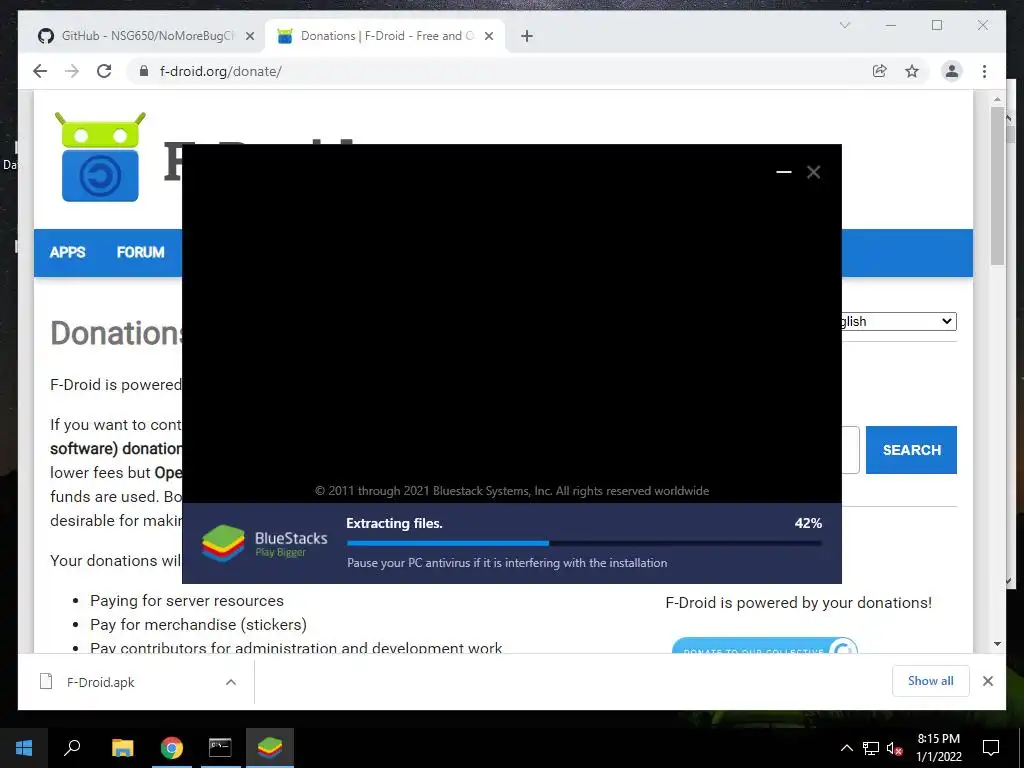Screen dimensions: 1024x768
Task: Open File Explorer from taskbar
Action: 123,748
